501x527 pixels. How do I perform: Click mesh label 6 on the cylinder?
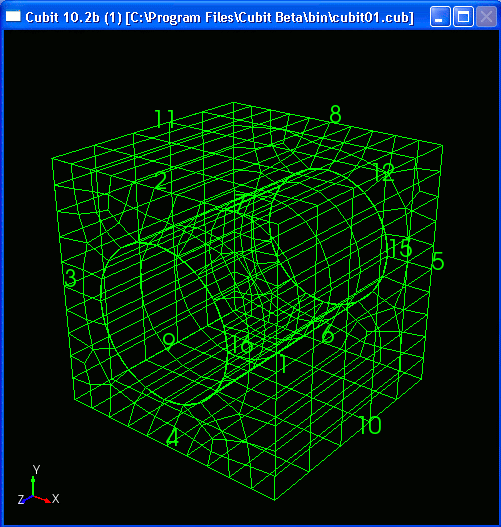pos(327,334)
